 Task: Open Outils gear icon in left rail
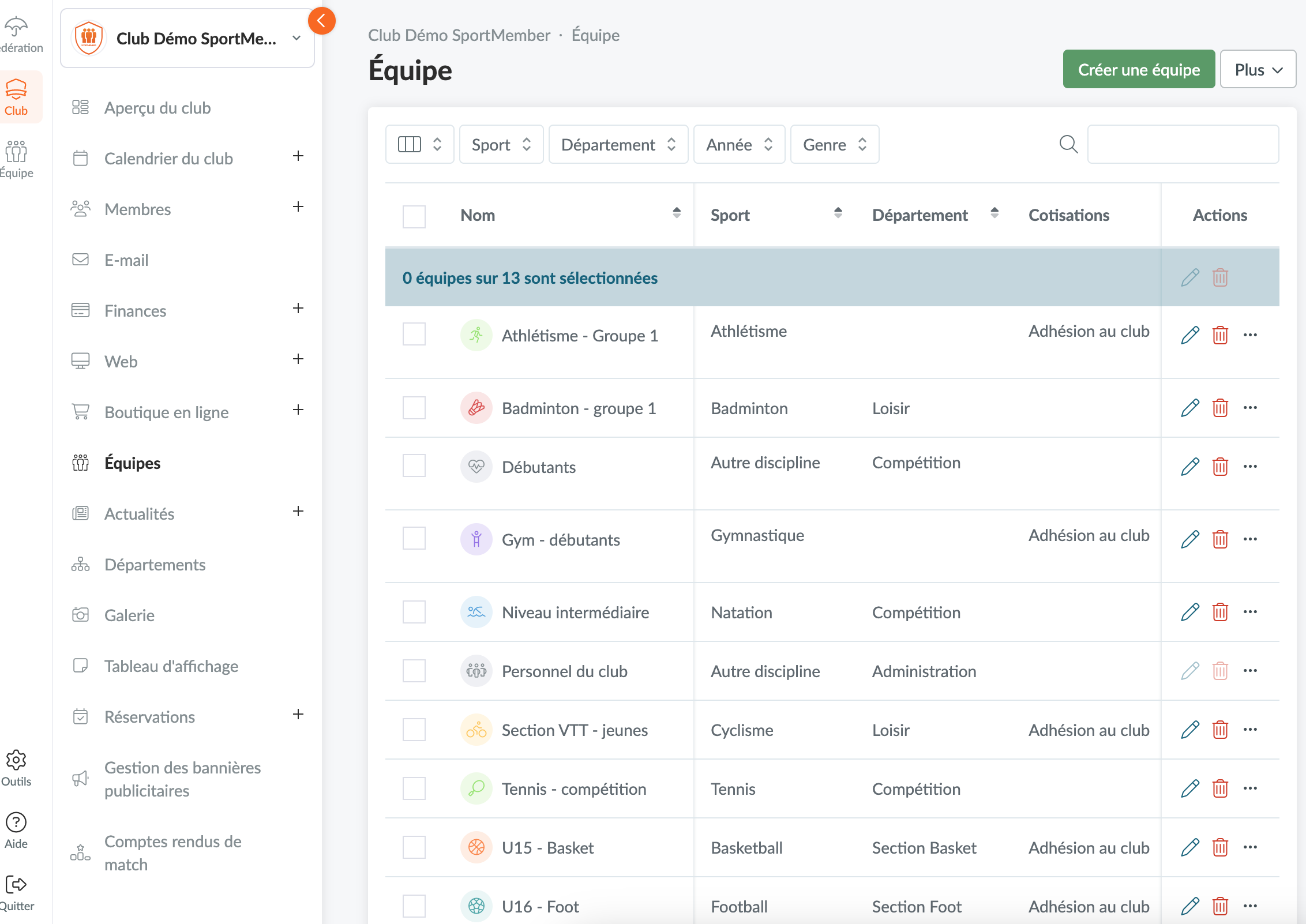point(16,760)
